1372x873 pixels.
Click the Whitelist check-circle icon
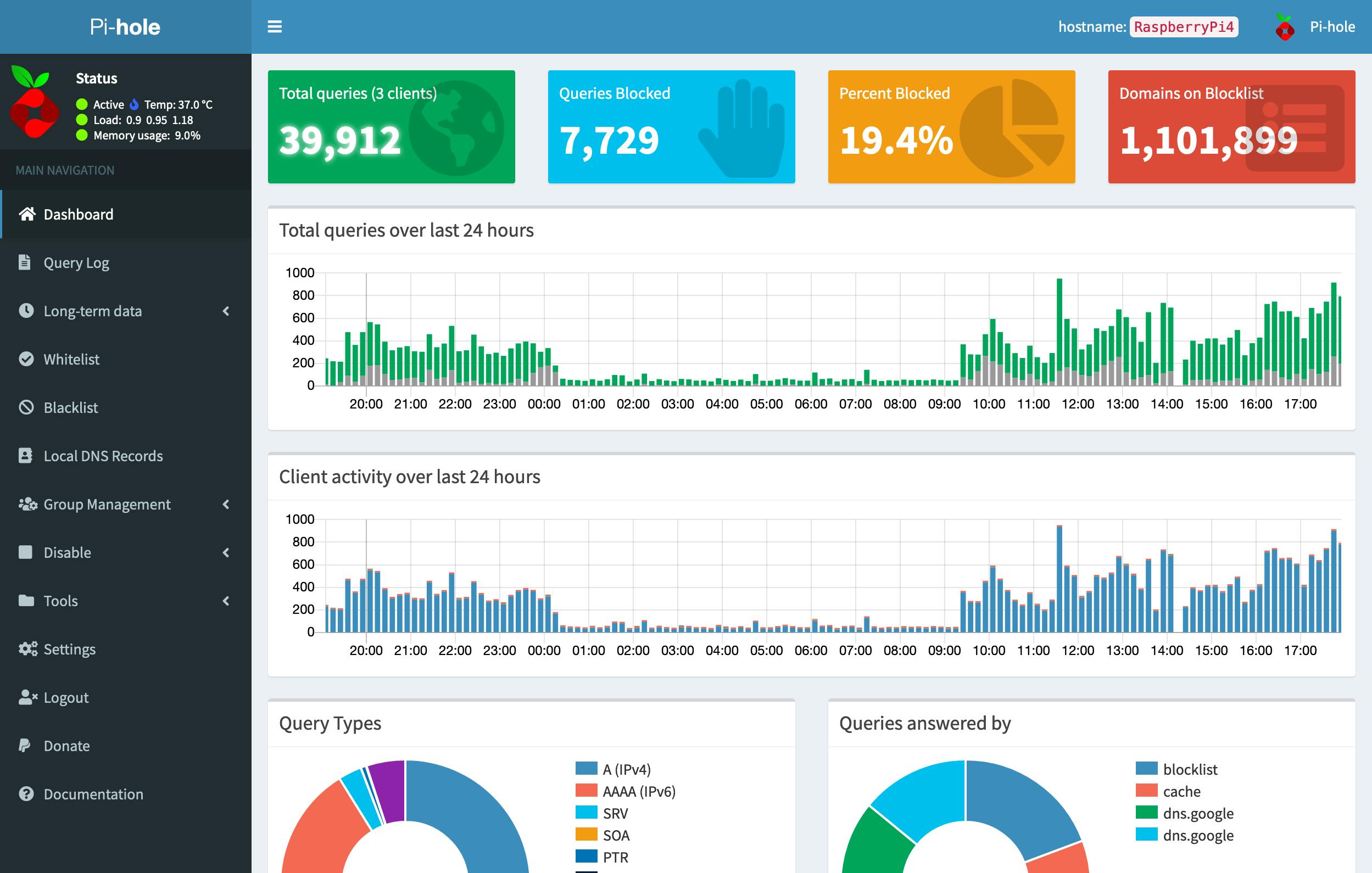26,359
